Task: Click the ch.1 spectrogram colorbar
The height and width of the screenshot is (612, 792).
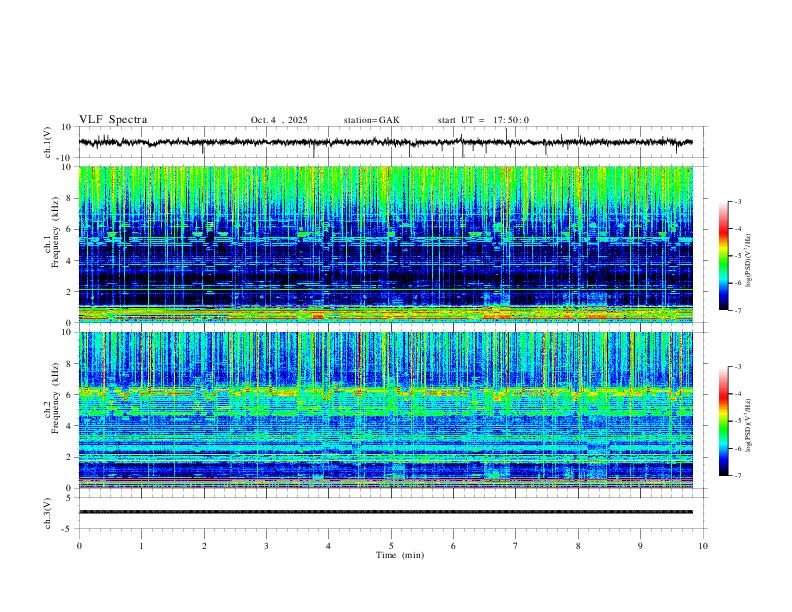Action: (723, 256)
